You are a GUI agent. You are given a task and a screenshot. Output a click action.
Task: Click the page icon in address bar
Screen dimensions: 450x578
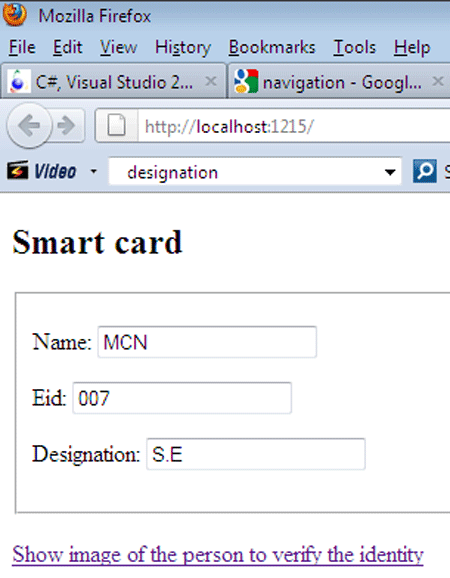pyautogui.click(x=116, y=125)
